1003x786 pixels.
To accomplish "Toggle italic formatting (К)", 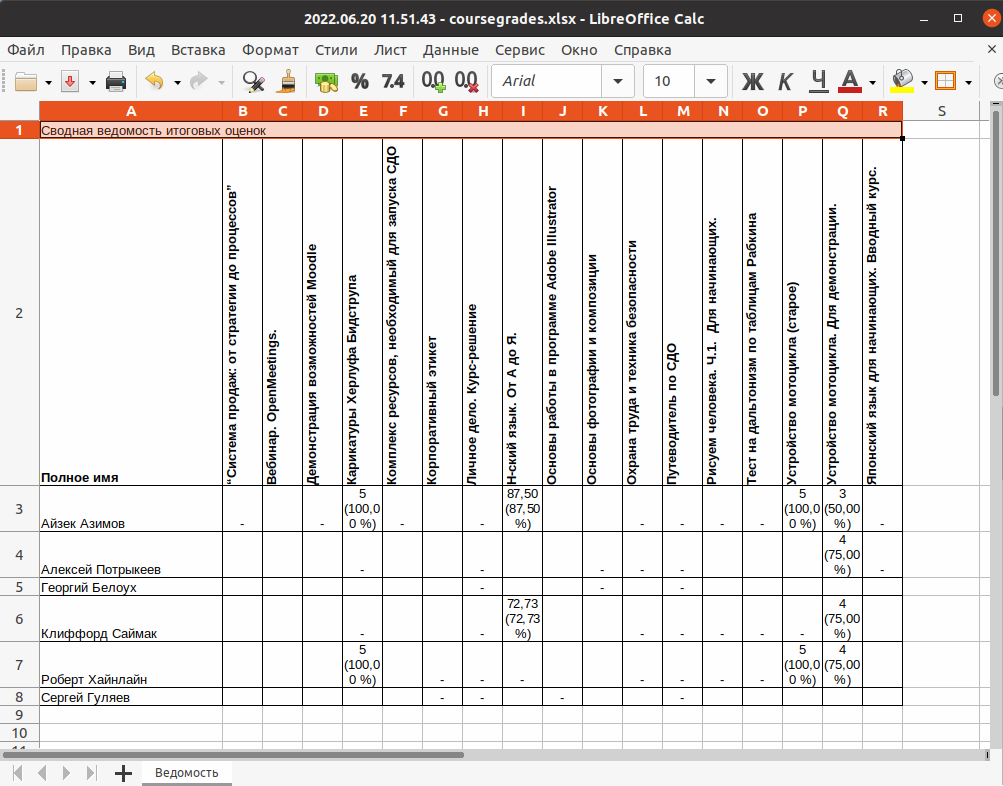I will [x=785, y=81].
